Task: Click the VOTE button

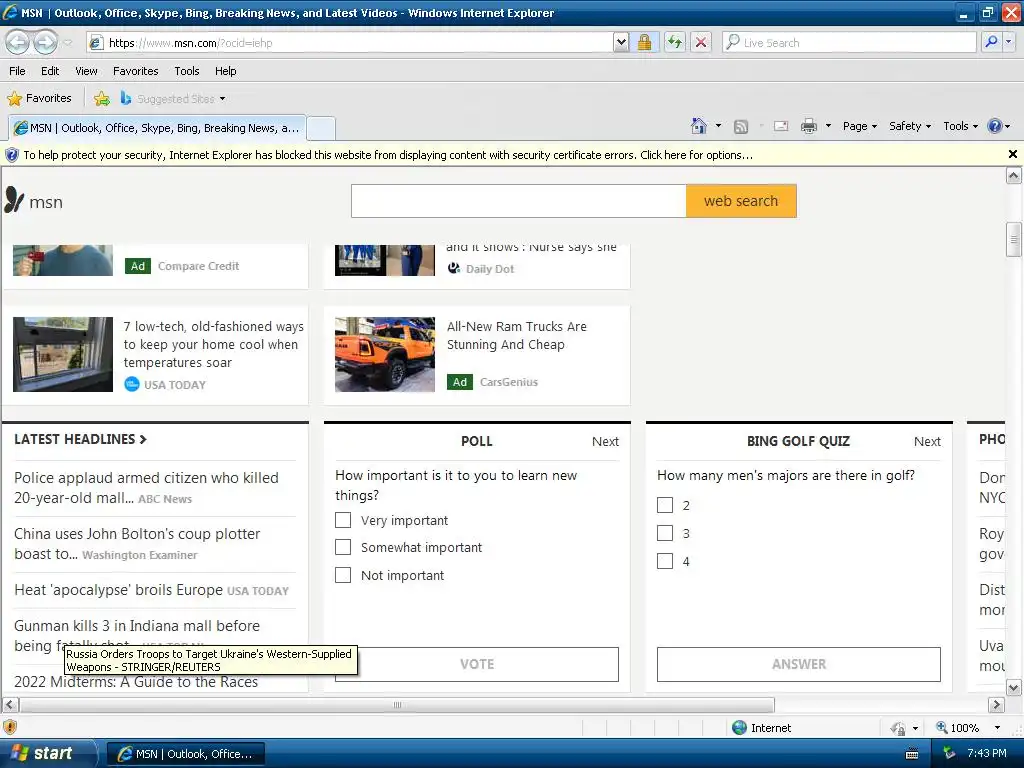Action: (477, 664)
